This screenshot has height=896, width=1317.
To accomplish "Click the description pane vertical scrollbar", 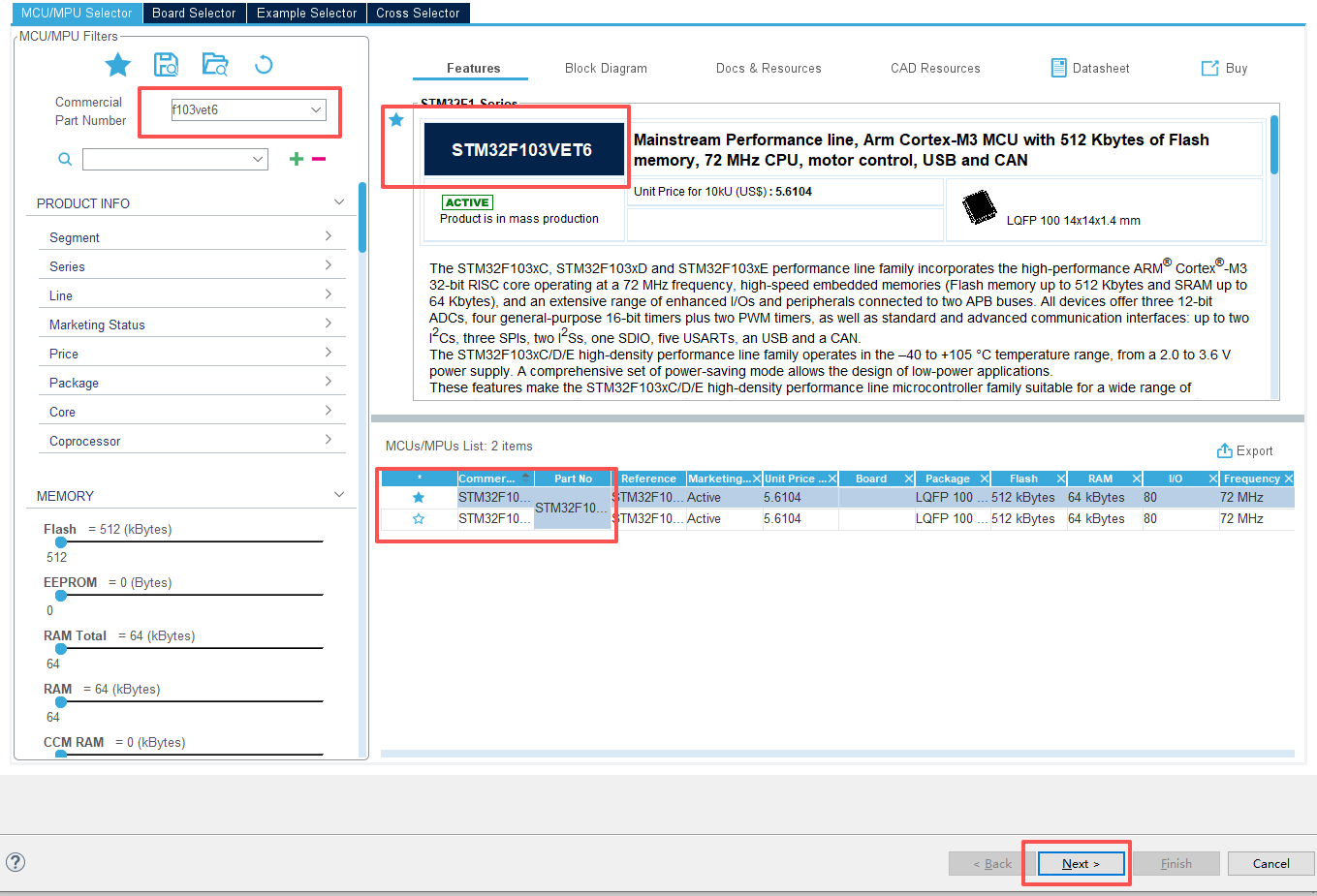I will [1274, 144].
